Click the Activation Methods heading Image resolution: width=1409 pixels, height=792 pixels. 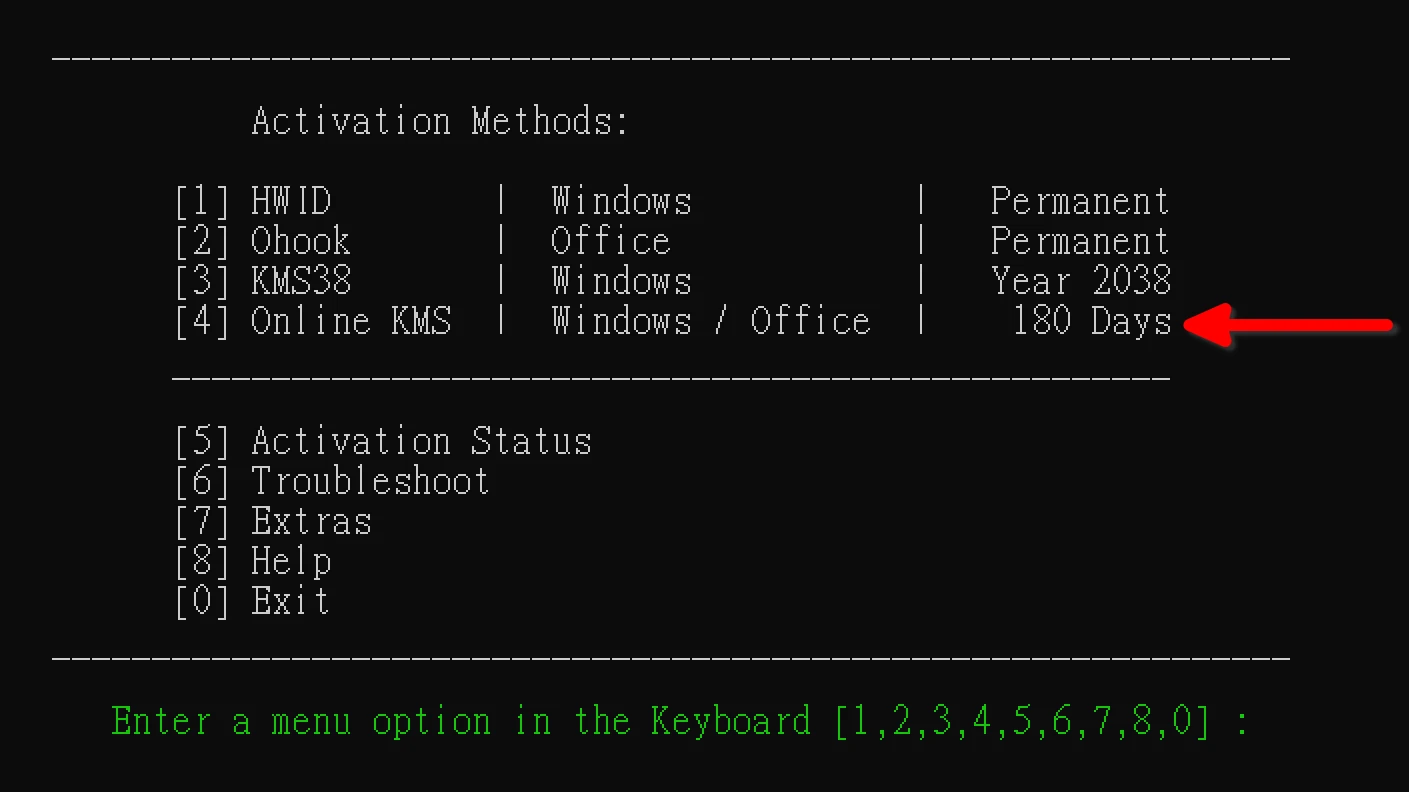click(440, 122)
